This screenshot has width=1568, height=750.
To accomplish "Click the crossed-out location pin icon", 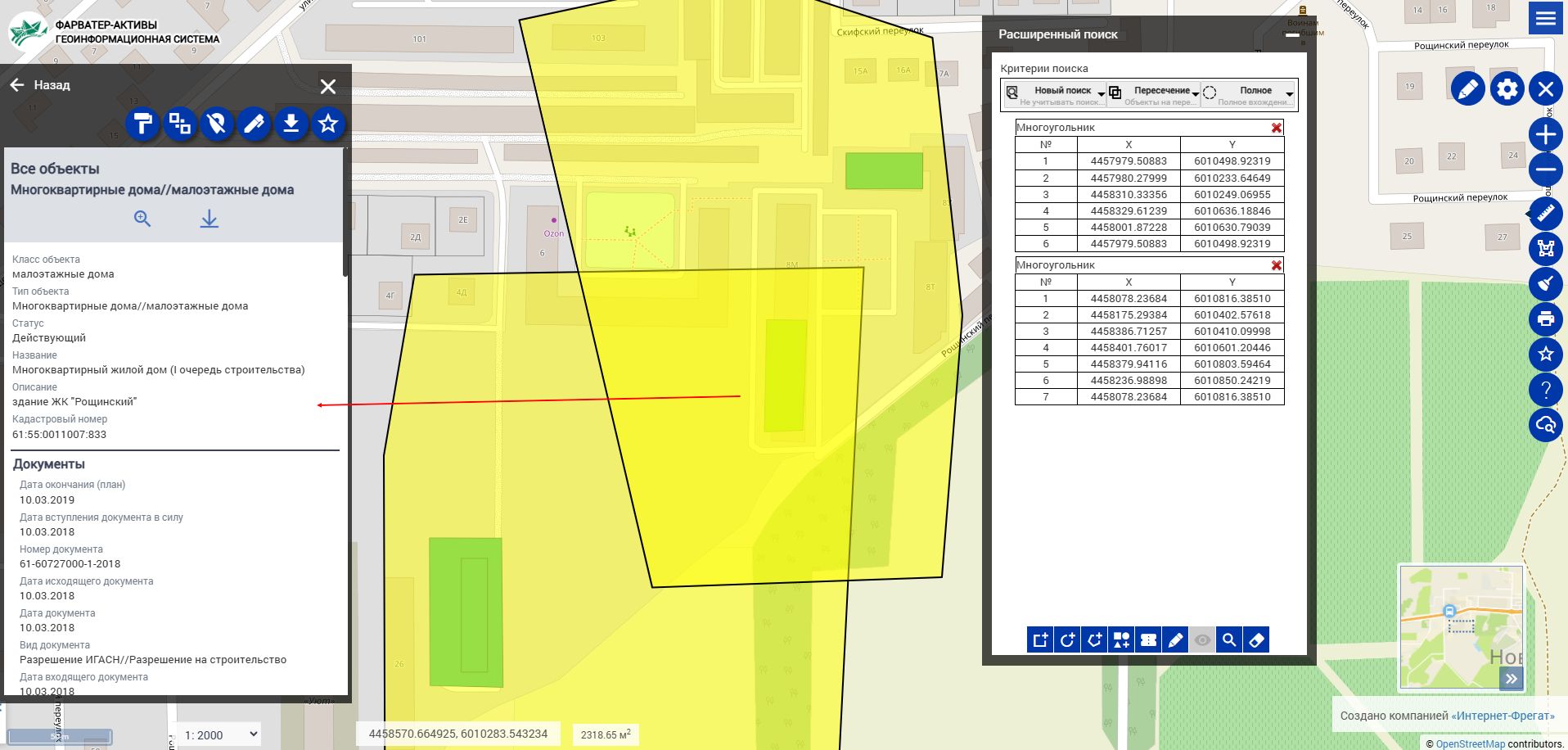I will 217,124.
